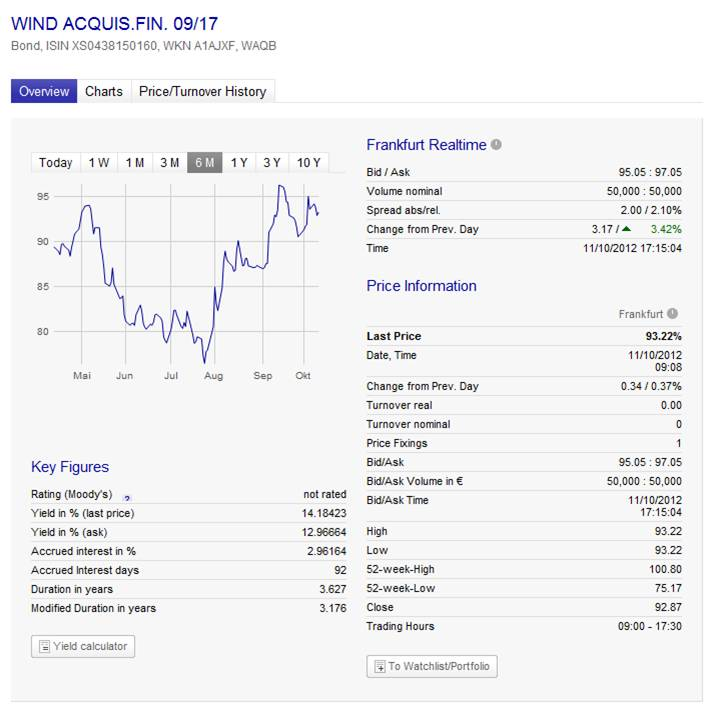Open the Price/Turnover History tab

[x=203, y=91]
